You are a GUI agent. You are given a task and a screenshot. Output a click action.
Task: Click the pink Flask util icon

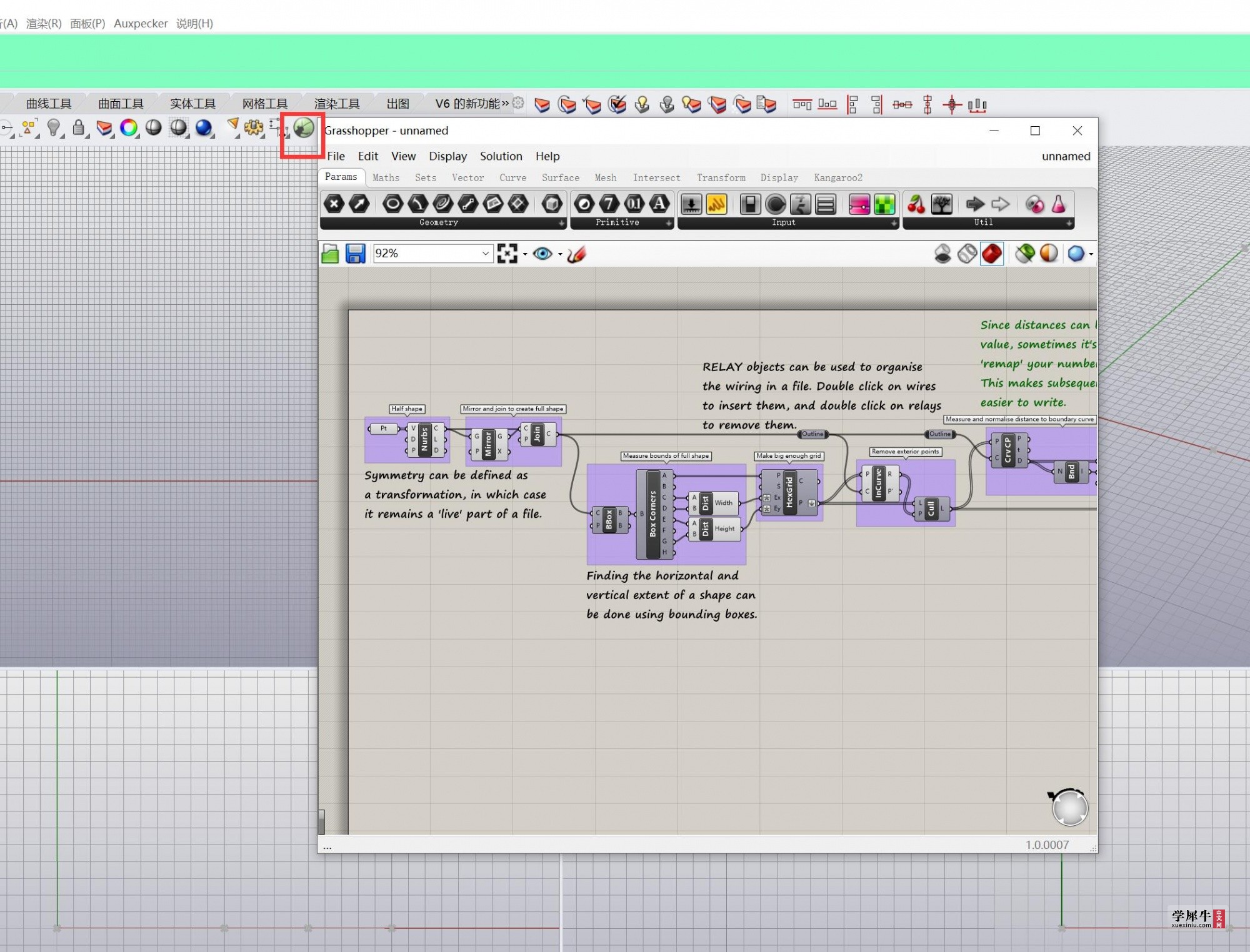click(1058, 204)
